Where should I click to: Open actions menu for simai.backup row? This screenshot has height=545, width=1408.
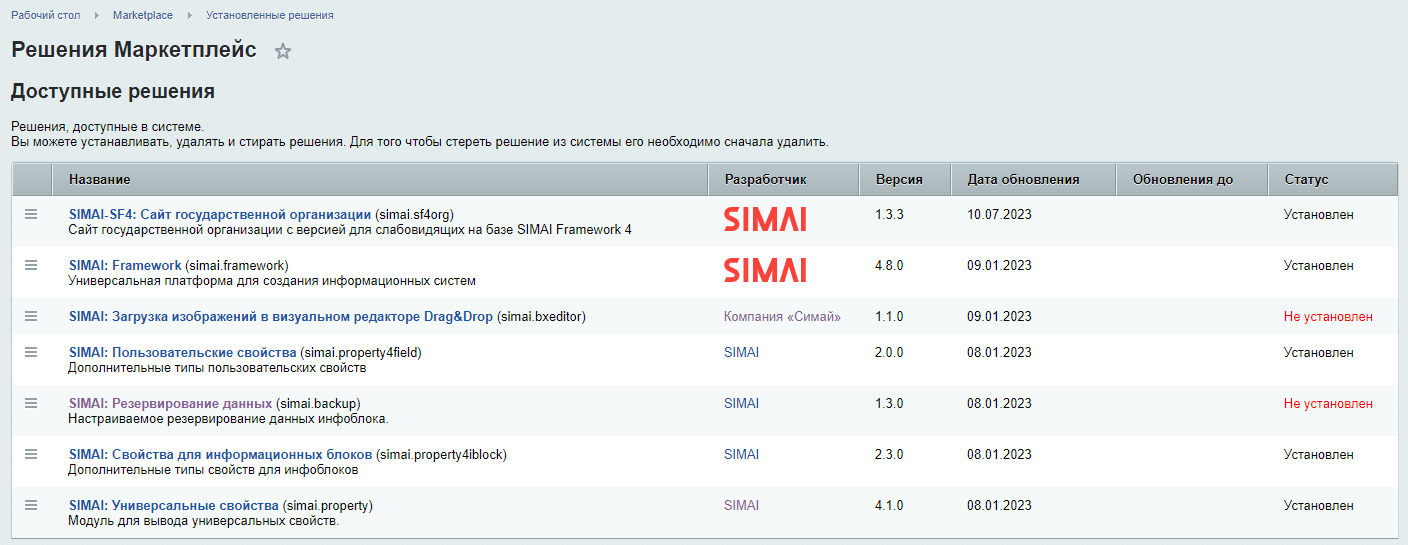pos(31,403)
